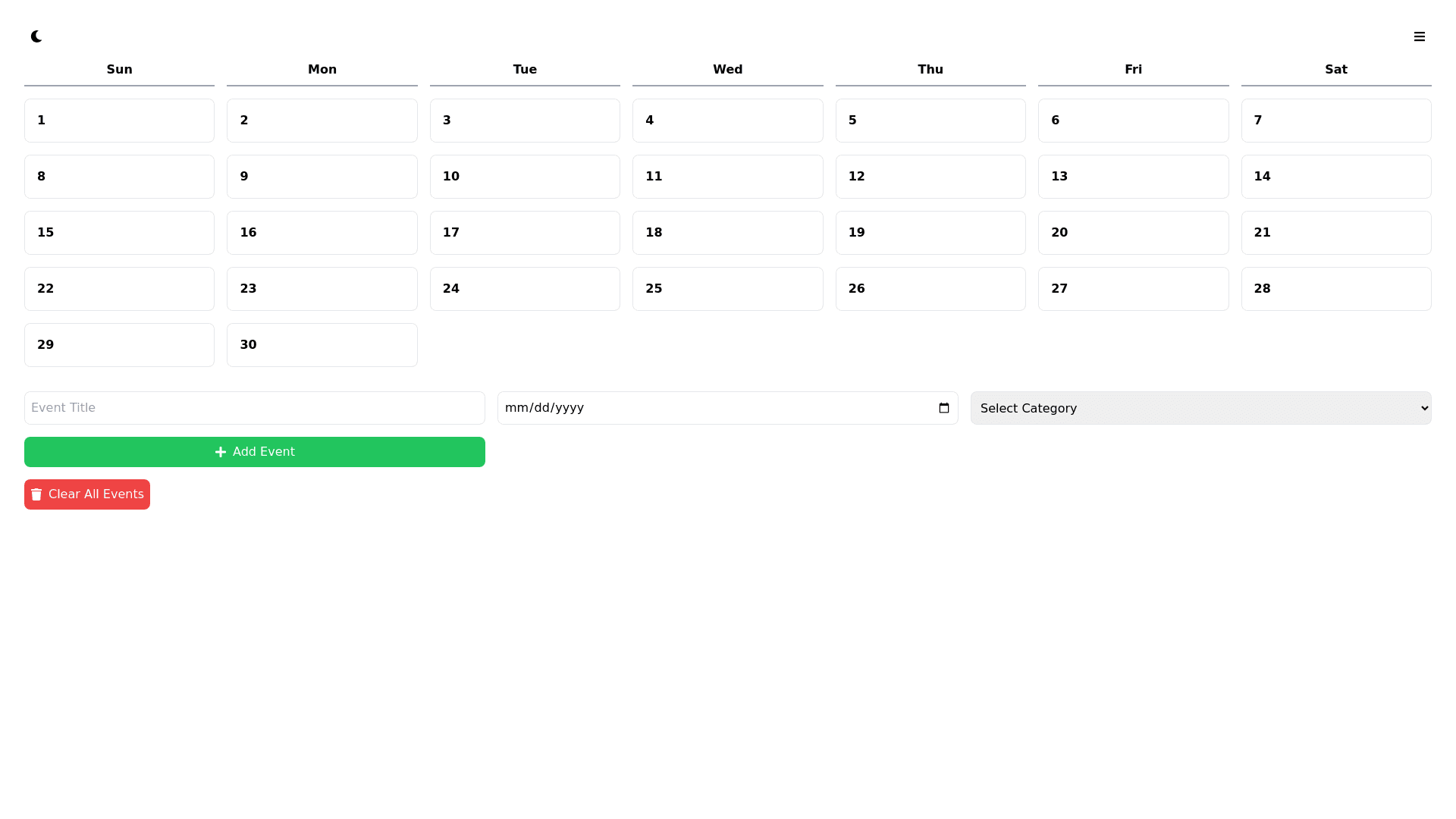Click the plus icon on Add Event
Screen dimensions: 1456x819
click(221, 452)
